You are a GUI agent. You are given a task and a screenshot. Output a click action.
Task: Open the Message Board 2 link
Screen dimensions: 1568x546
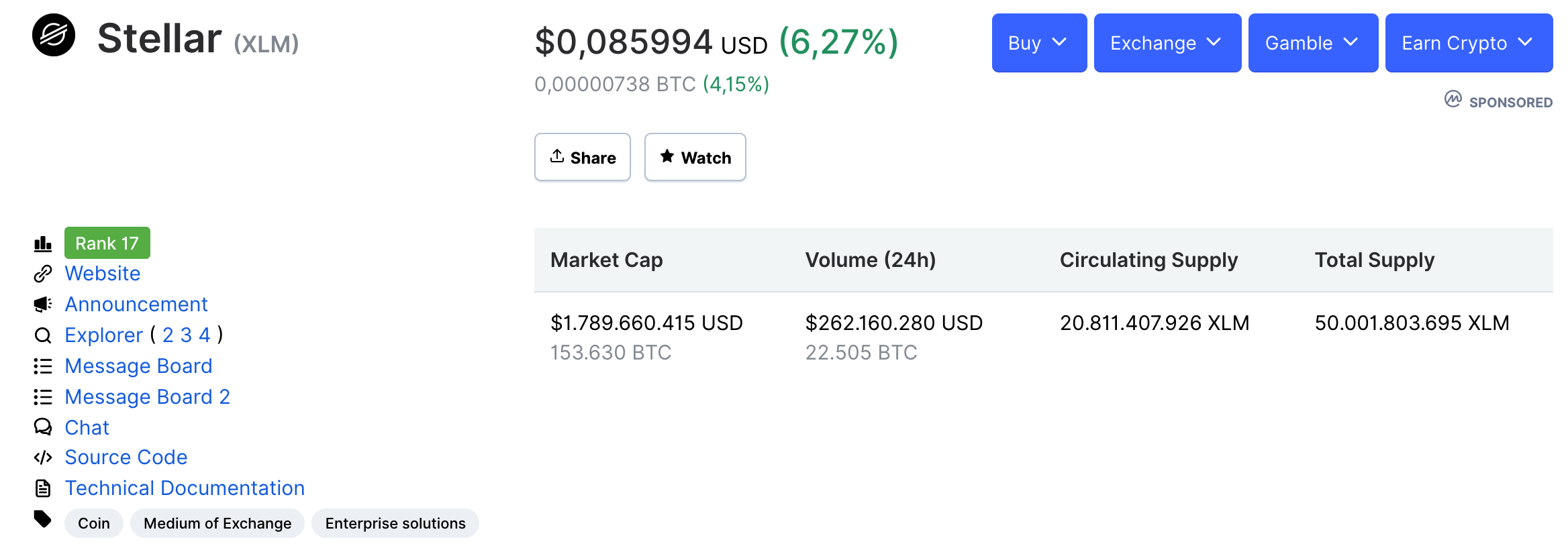(x=147, y=397)
